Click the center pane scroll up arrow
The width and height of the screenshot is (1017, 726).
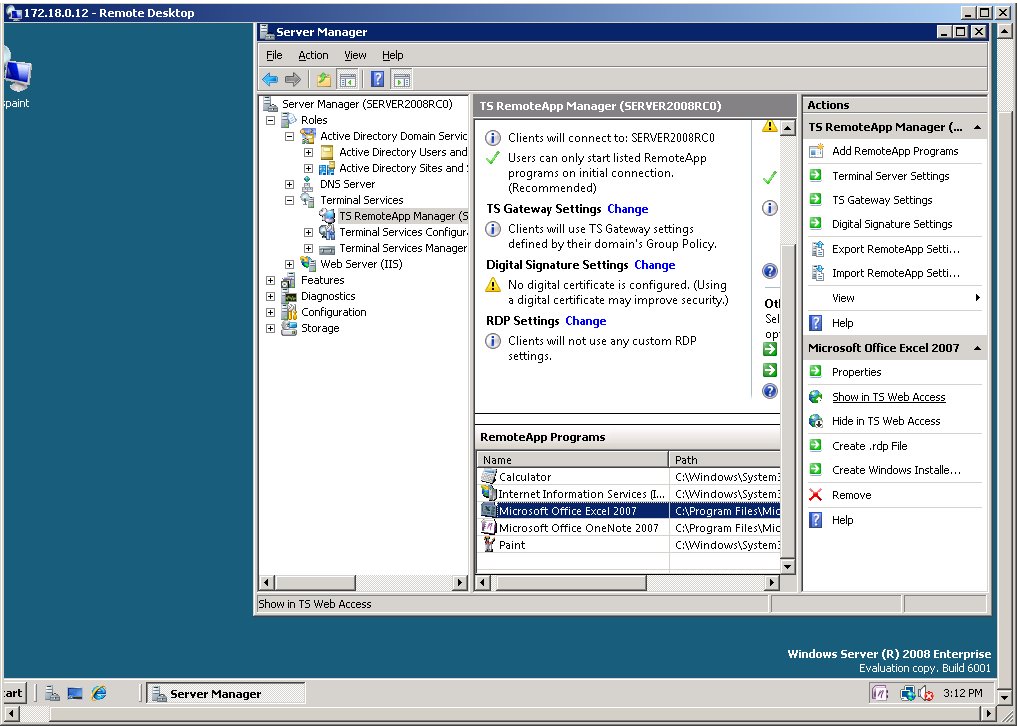point(787,127)
